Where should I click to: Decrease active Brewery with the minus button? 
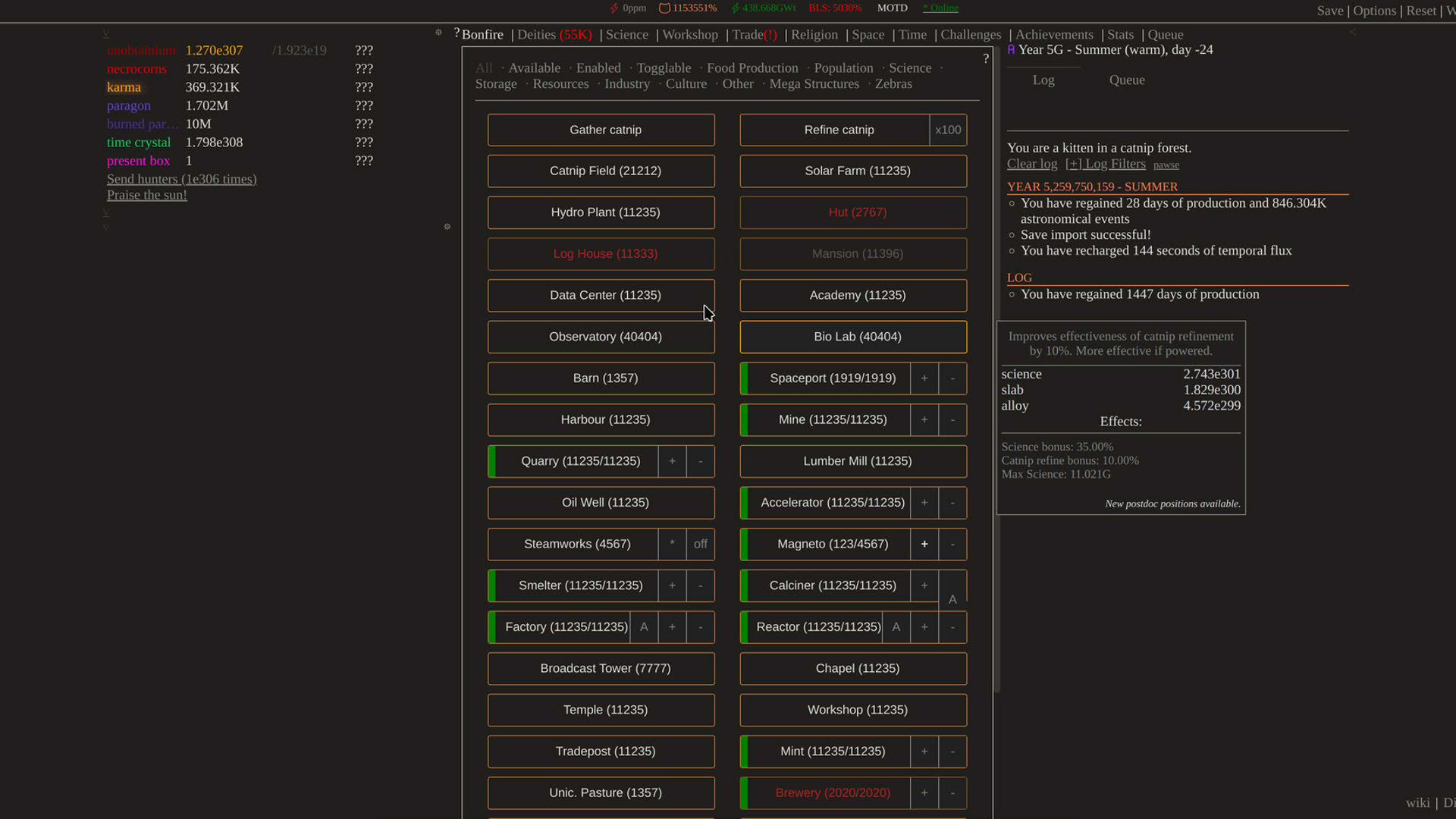pos(953,793)
